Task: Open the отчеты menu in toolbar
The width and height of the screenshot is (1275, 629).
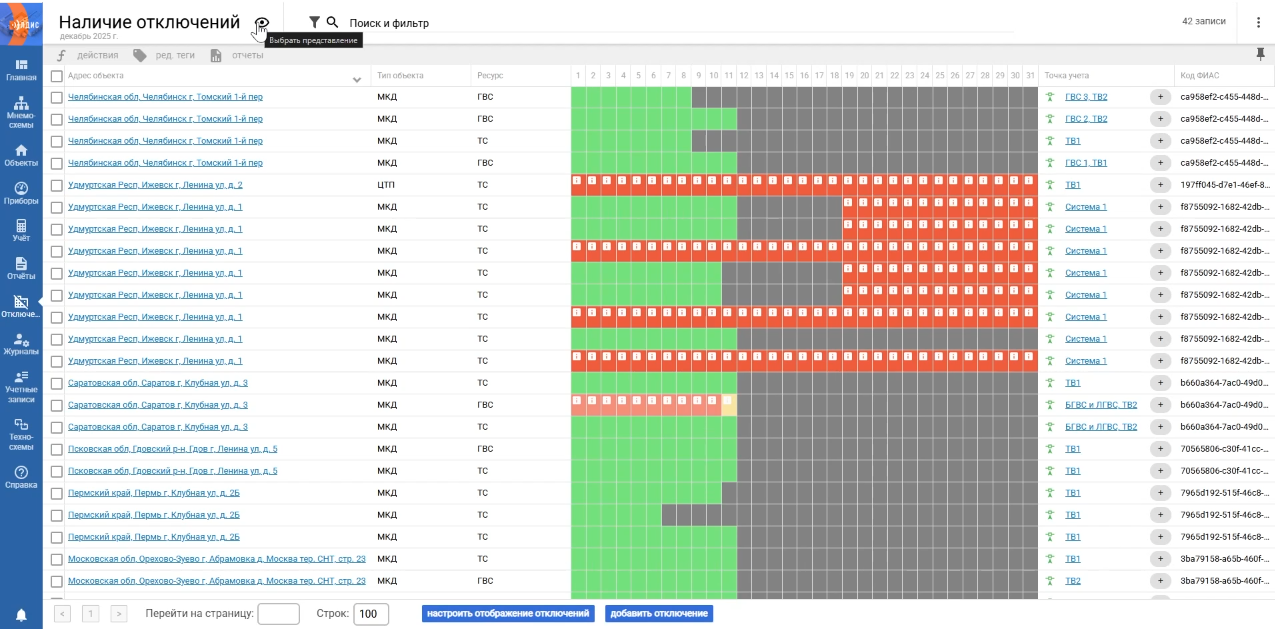Action: click(237, 55)
